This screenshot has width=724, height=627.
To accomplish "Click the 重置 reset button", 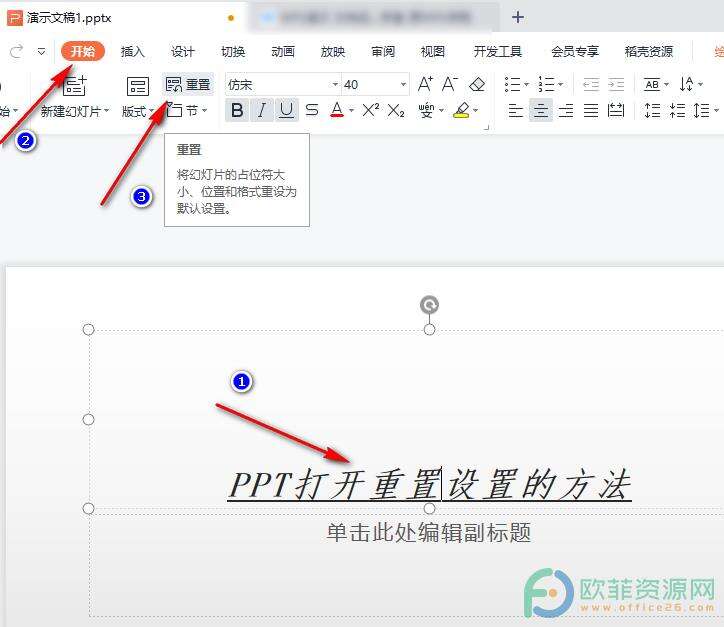I will [x=188, y=84].
